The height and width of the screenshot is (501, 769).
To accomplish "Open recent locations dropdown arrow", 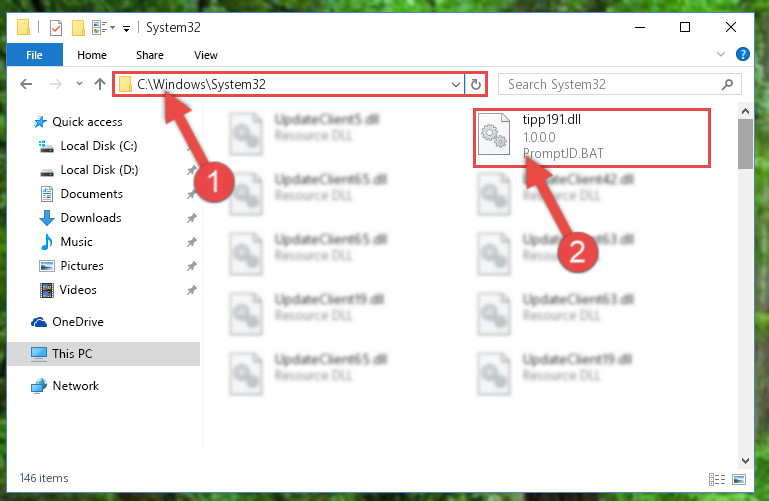I will point(79,84).
